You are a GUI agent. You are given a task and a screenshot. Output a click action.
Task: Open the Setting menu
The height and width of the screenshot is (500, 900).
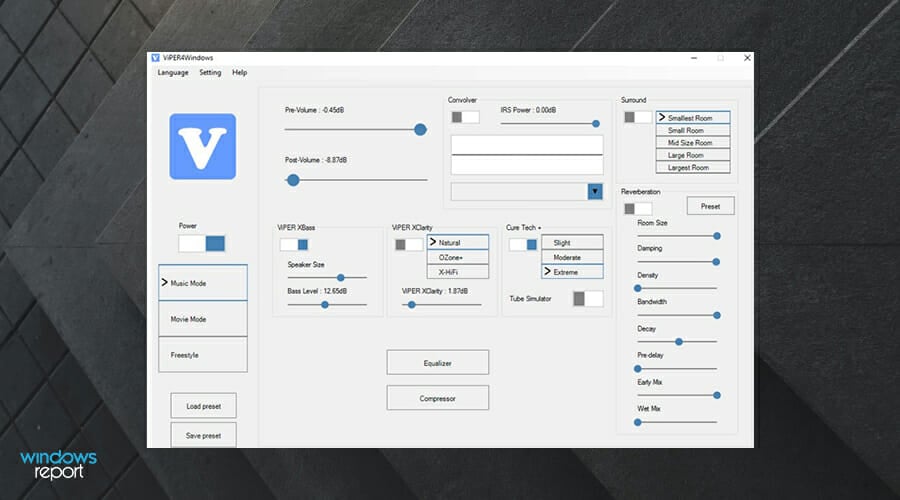(210, 73)
